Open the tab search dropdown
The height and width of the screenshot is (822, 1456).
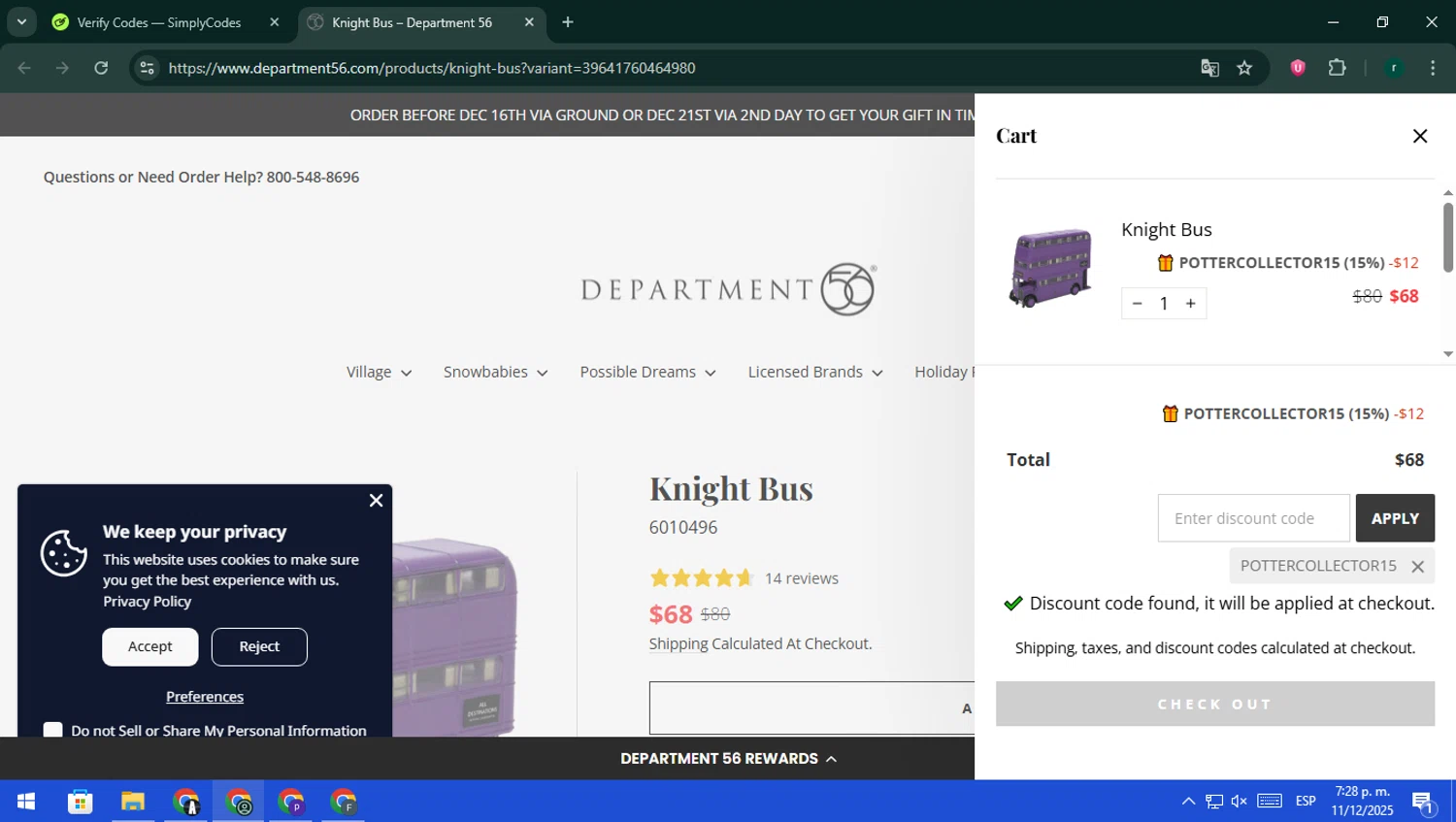(20, 22)
